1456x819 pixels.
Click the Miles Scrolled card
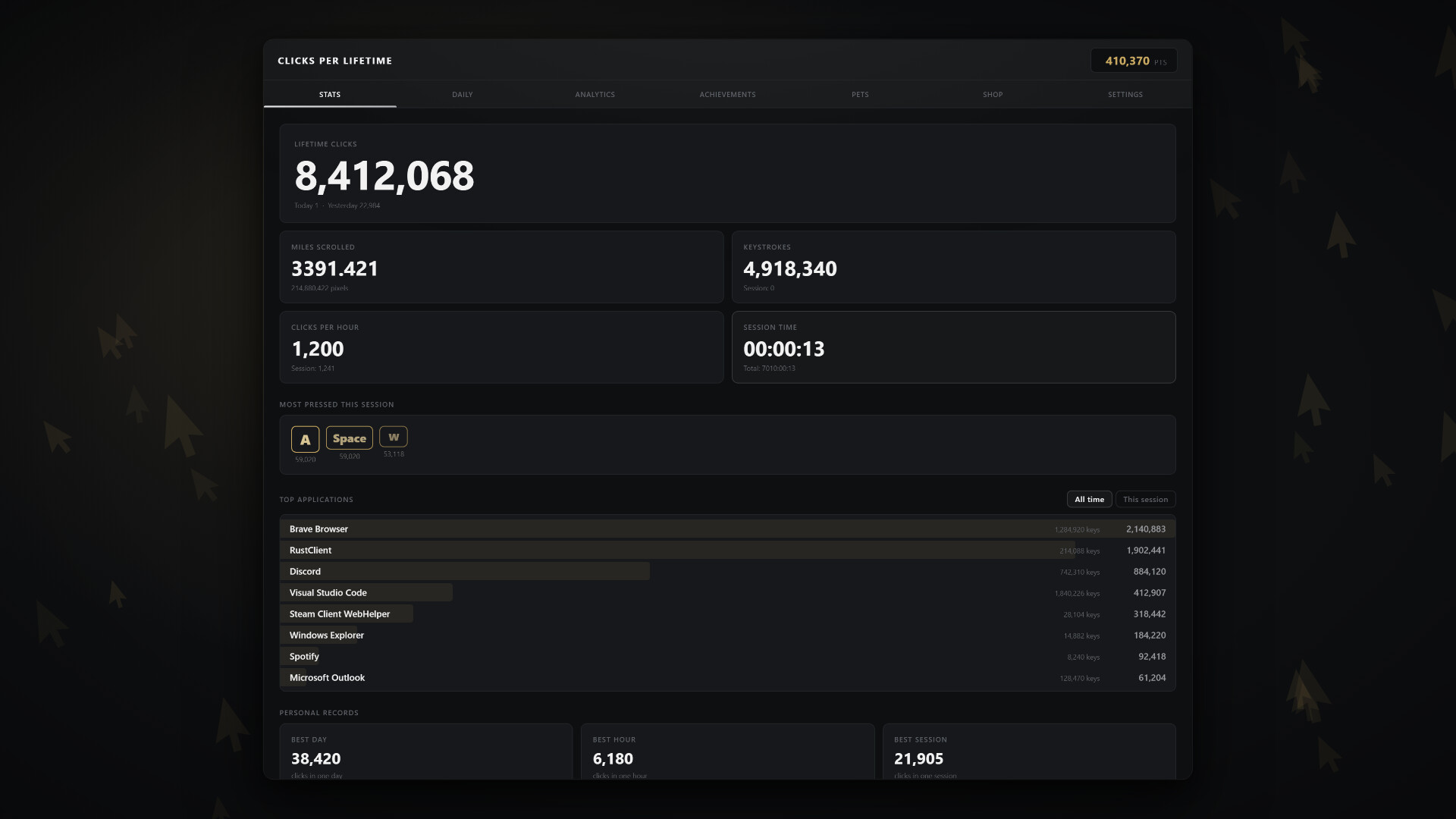501,267
